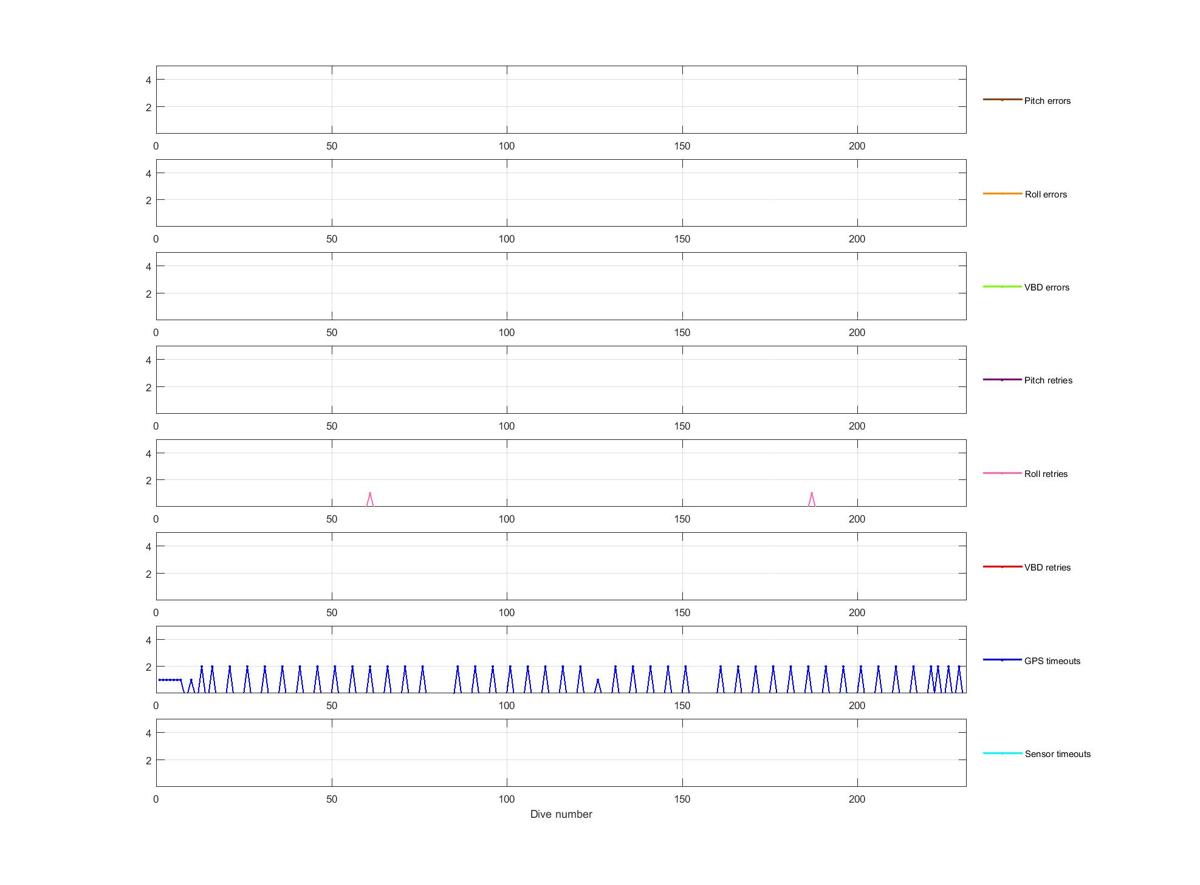Viewport: 1200px width, 885px height.
Task: Select the green VBD errors legend line
Action: (x=1002, y=287)
